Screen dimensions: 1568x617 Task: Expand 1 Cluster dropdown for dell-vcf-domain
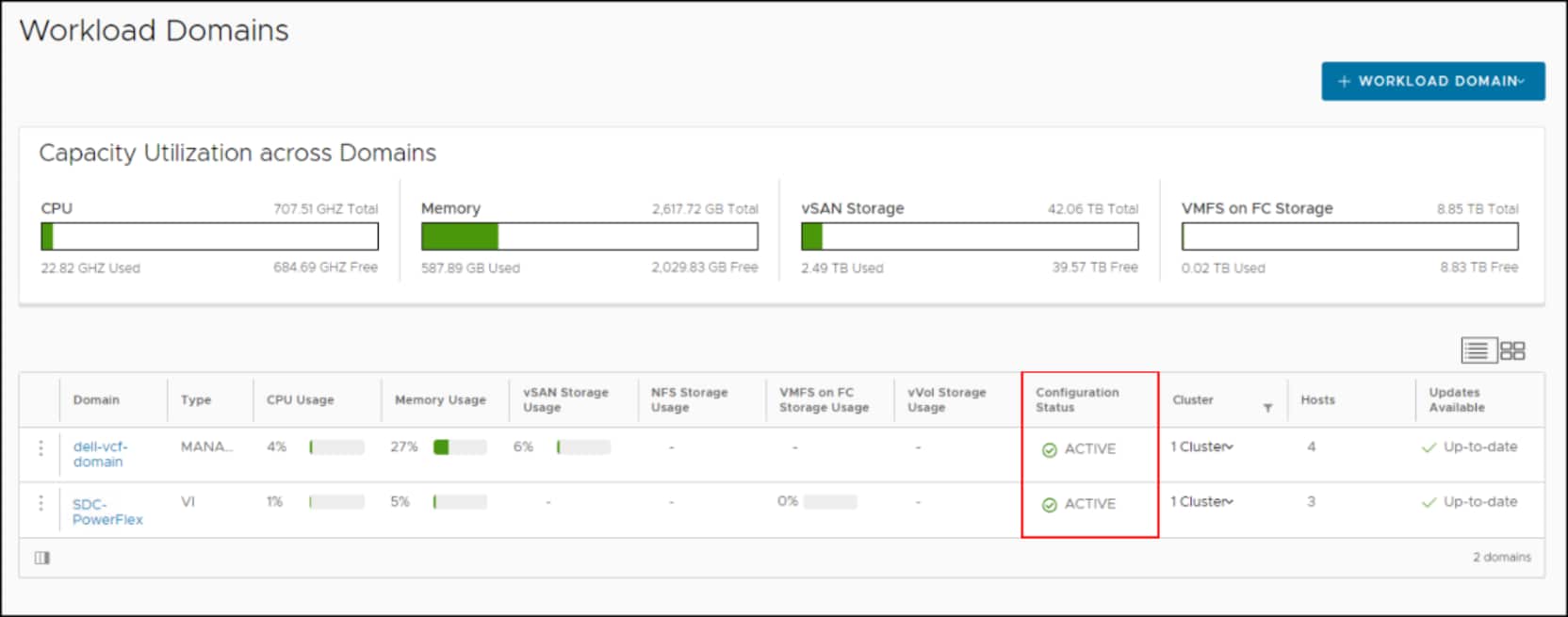(x=1201, y=447)
